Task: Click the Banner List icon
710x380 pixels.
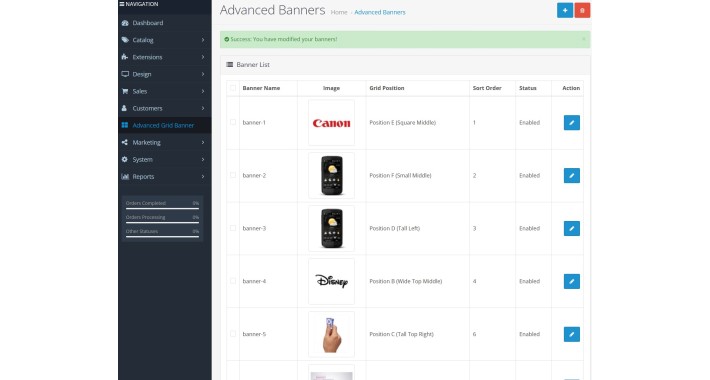Action: coord(230,64)
